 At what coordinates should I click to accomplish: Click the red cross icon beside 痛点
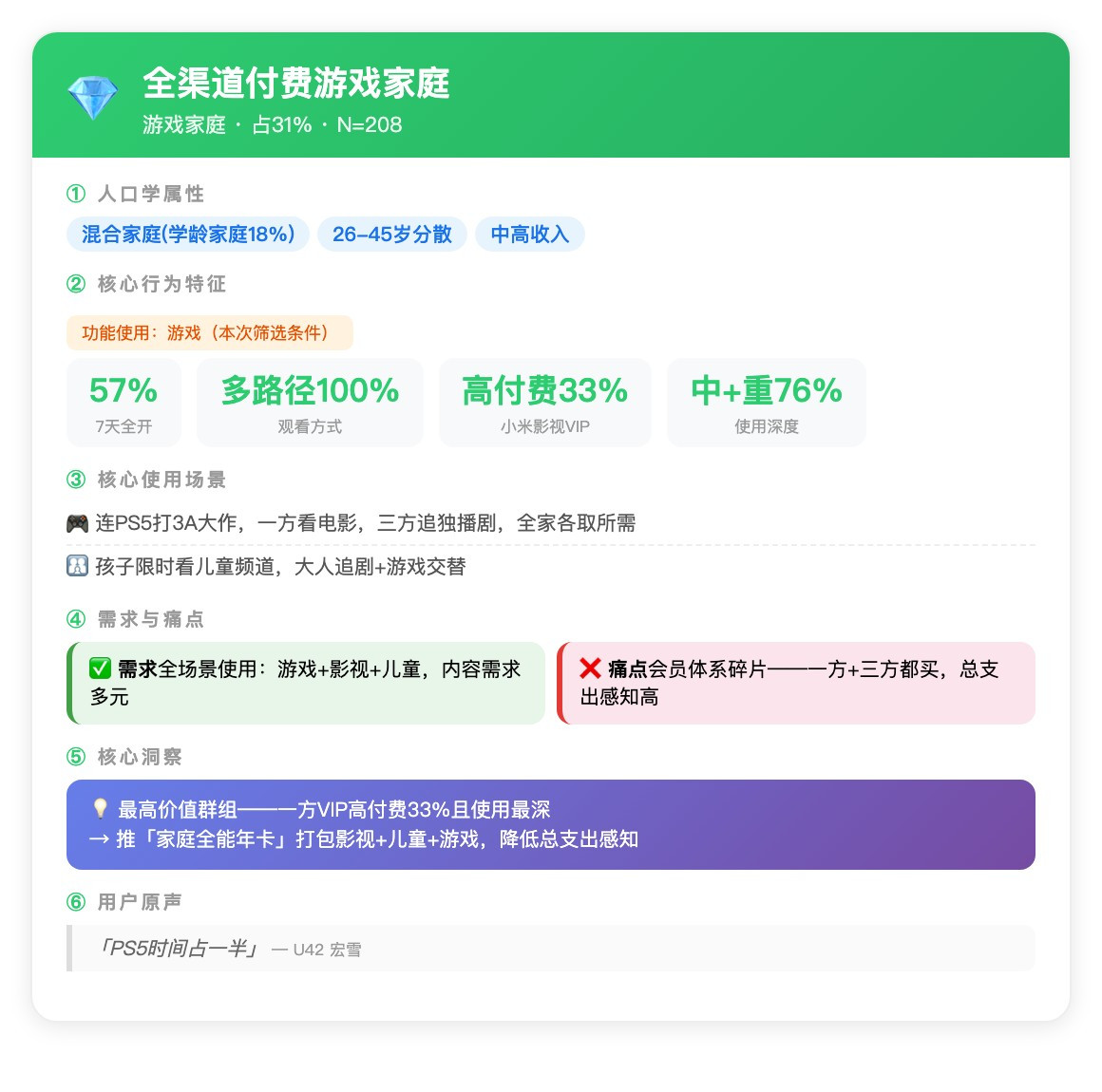pos(590,668)
